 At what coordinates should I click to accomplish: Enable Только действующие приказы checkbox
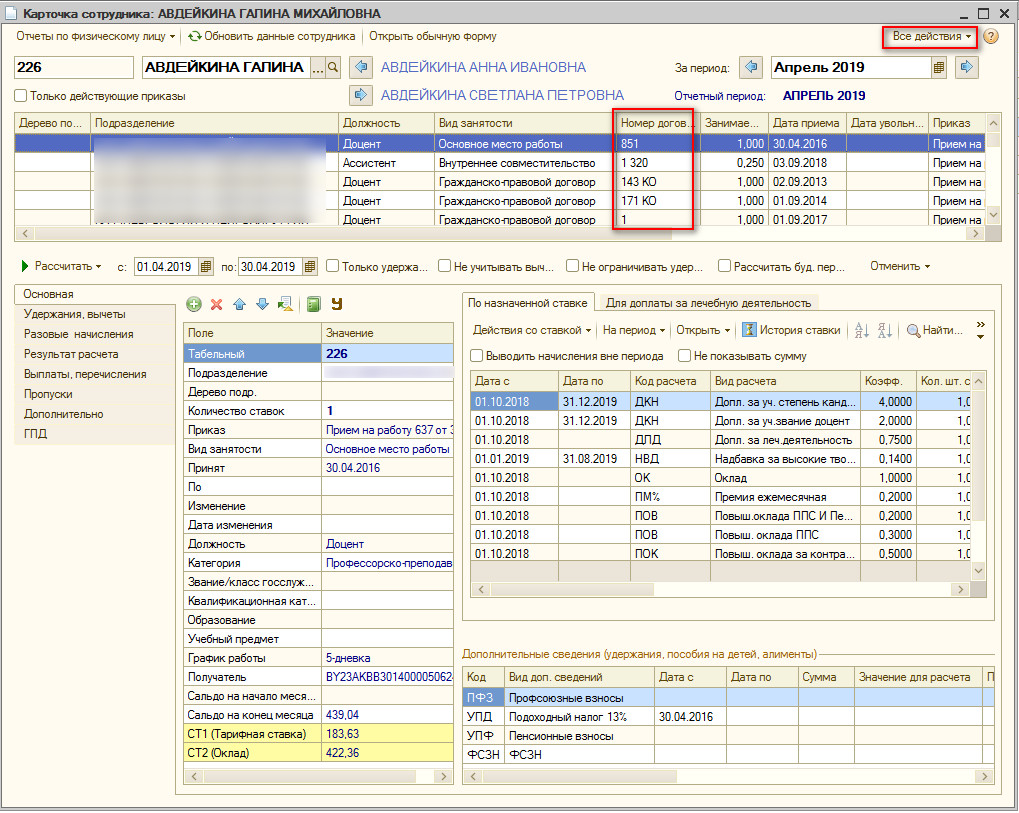click(21, 96)
